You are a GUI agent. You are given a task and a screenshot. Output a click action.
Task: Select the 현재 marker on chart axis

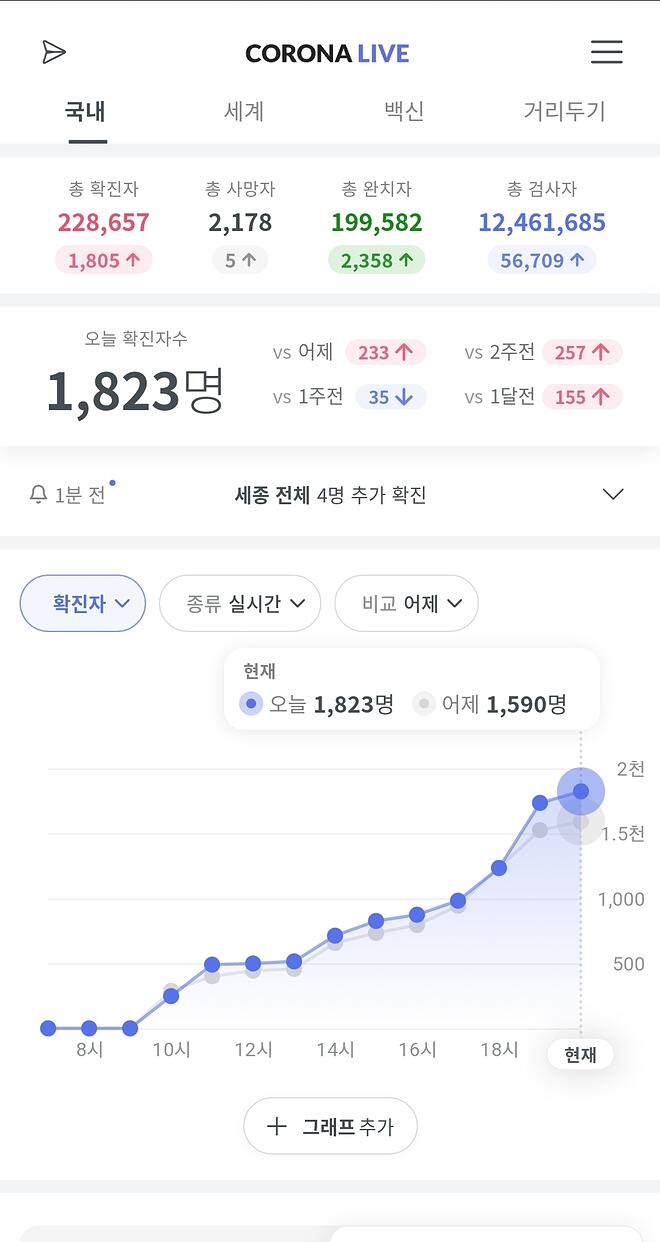point(580,1054)
